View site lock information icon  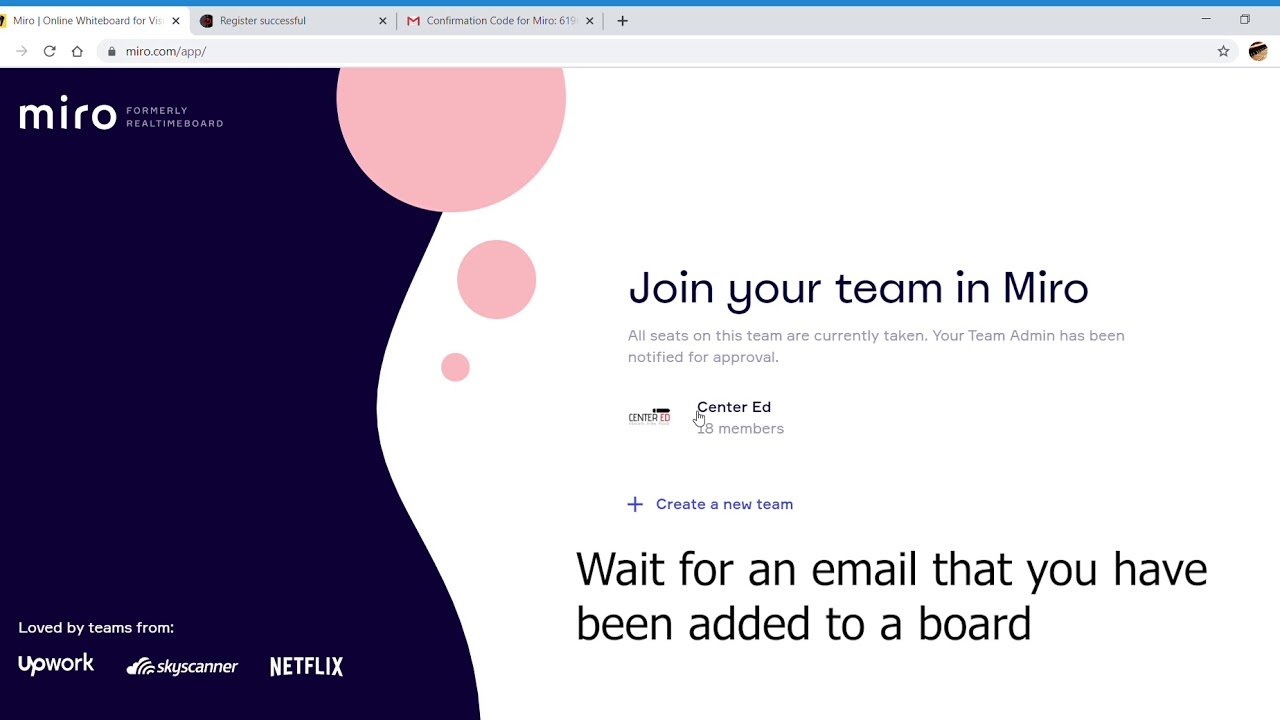[111, 51]
